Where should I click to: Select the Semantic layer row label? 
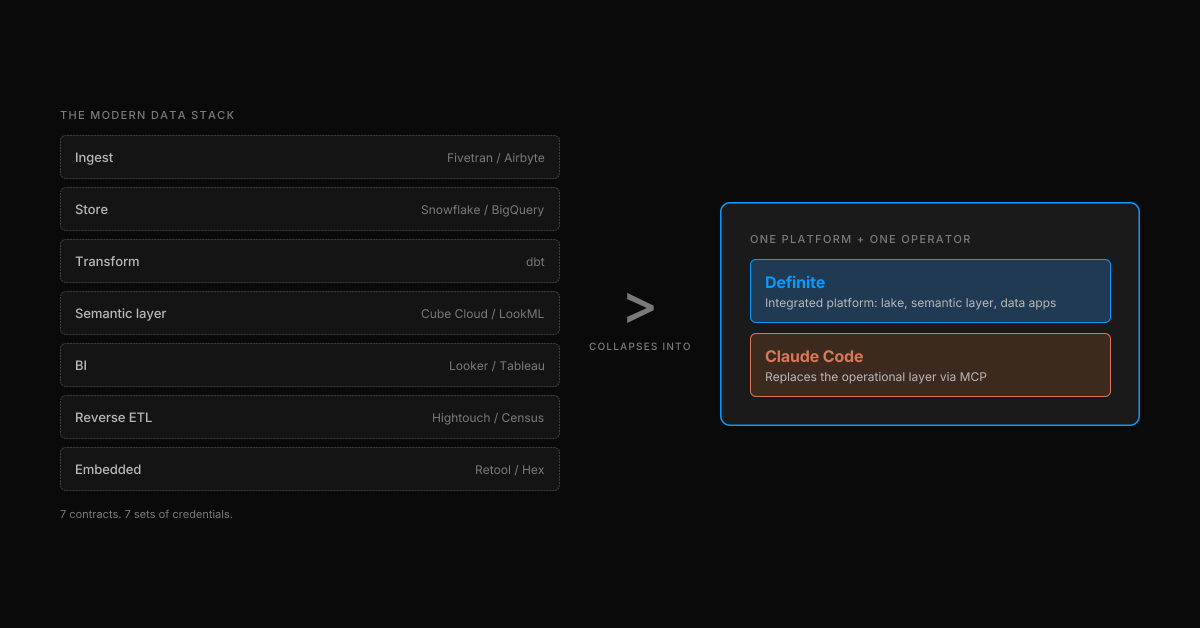(121, 314)
